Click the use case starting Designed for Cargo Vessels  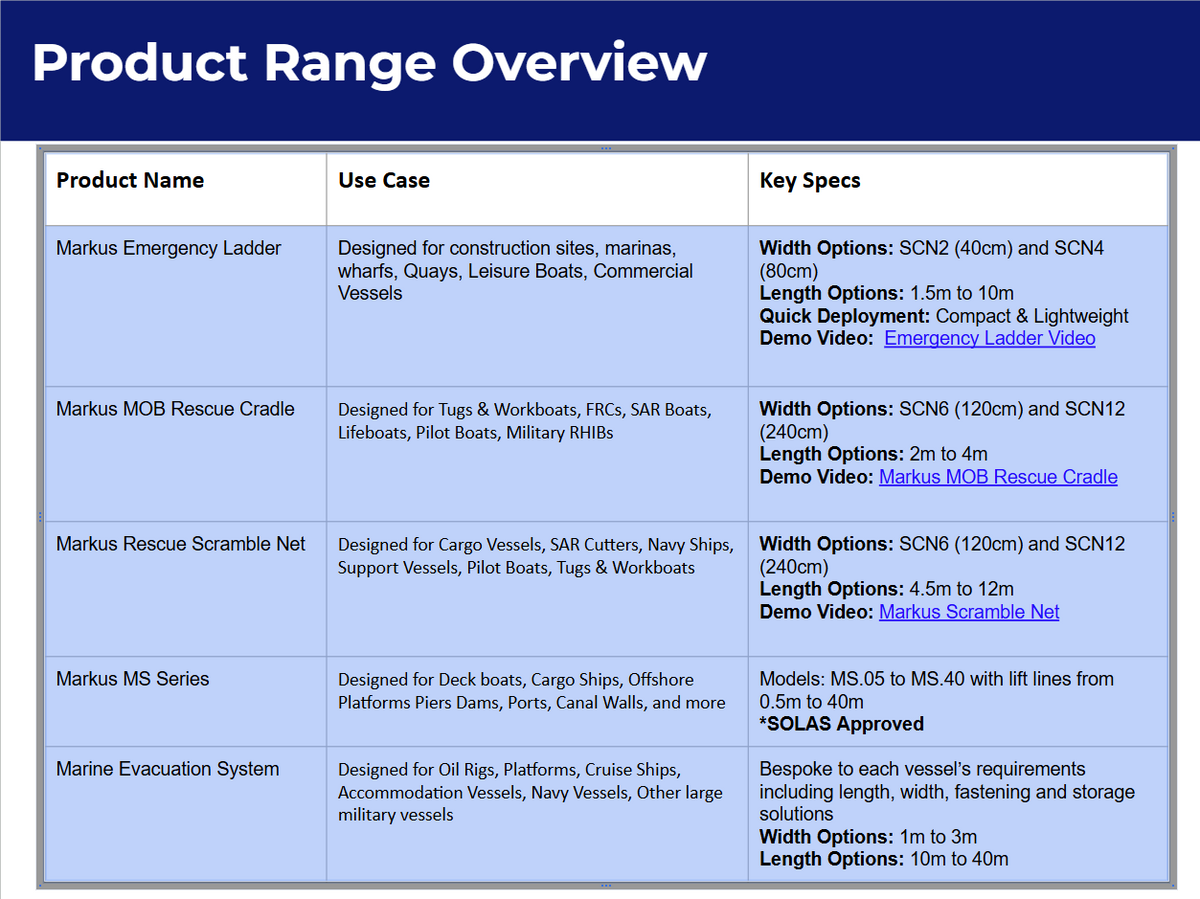click(x=535, y=556)
